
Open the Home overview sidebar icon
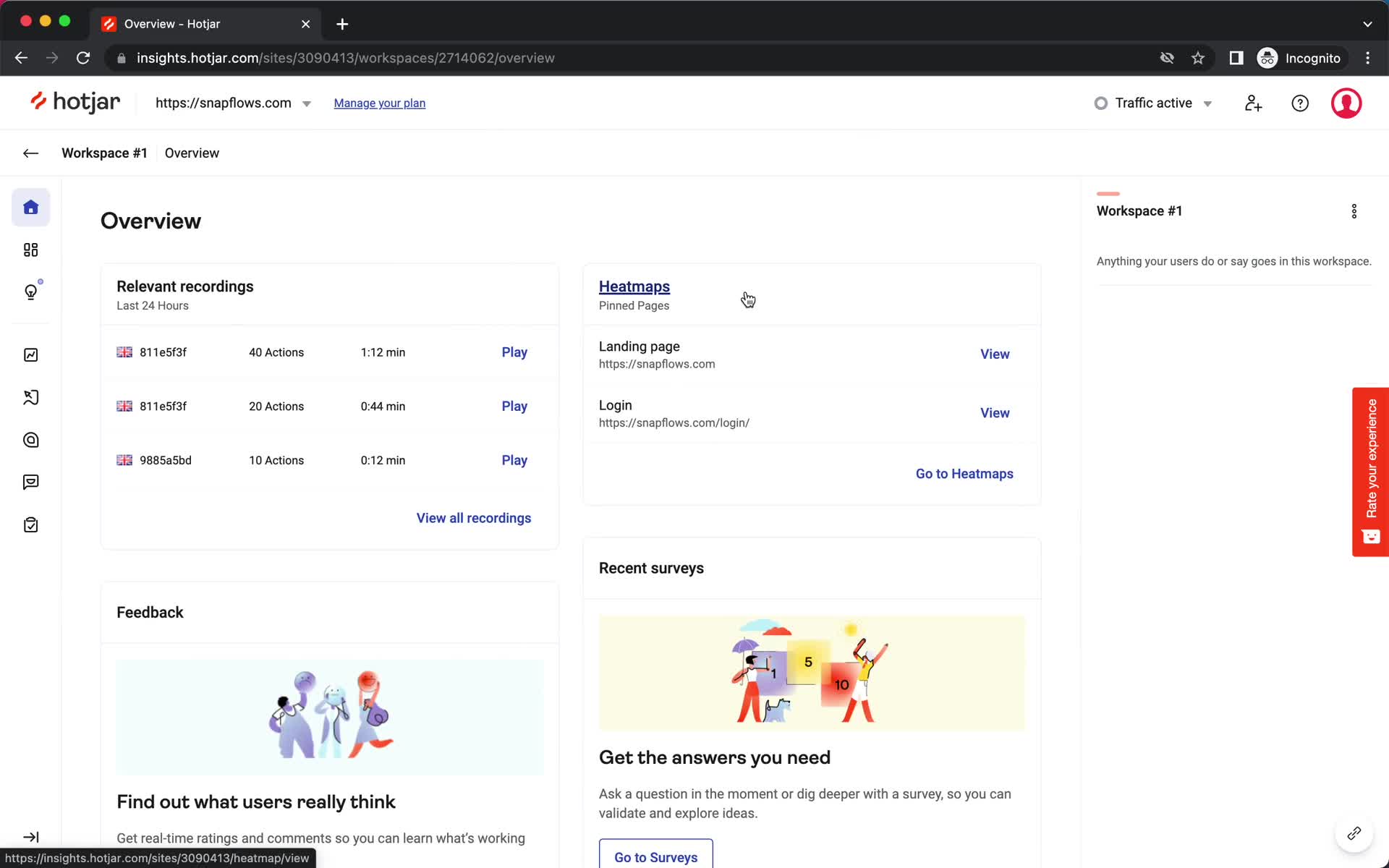[30, 208]
